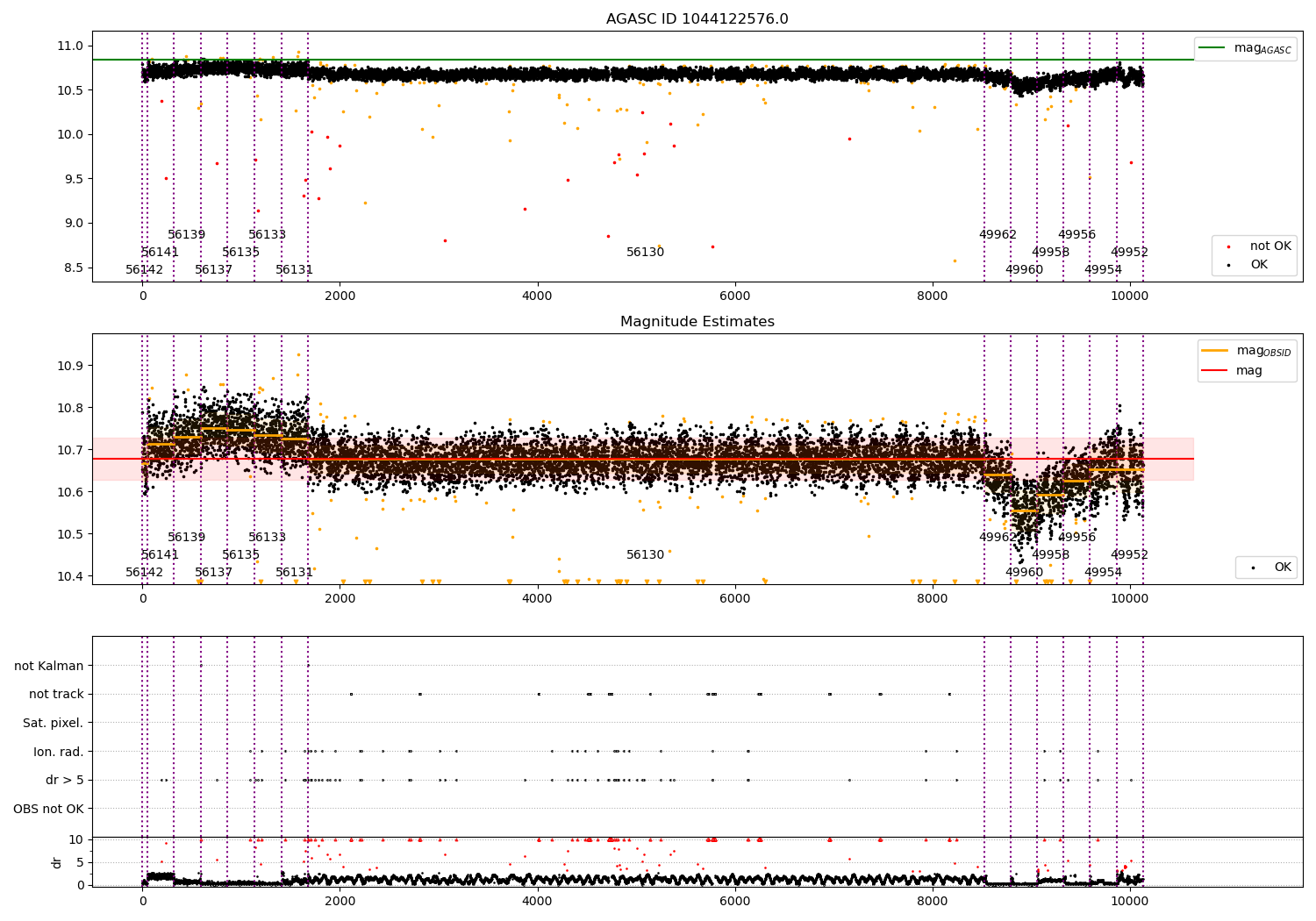Click OBSID label 49962 in Magnitude Estimates plot
Viewport: 1316px width, 921px height.
point(998,538)
